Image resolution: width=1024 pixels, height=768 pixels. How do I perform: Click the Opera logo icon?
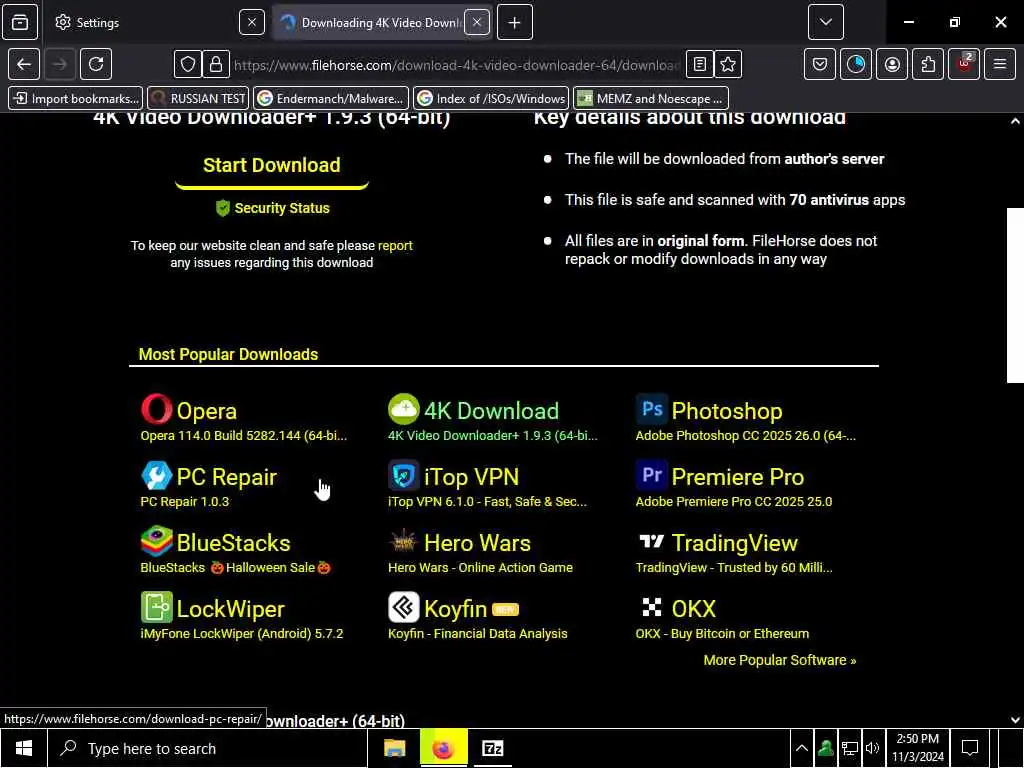pyautogui.click(x=157, y=409)
